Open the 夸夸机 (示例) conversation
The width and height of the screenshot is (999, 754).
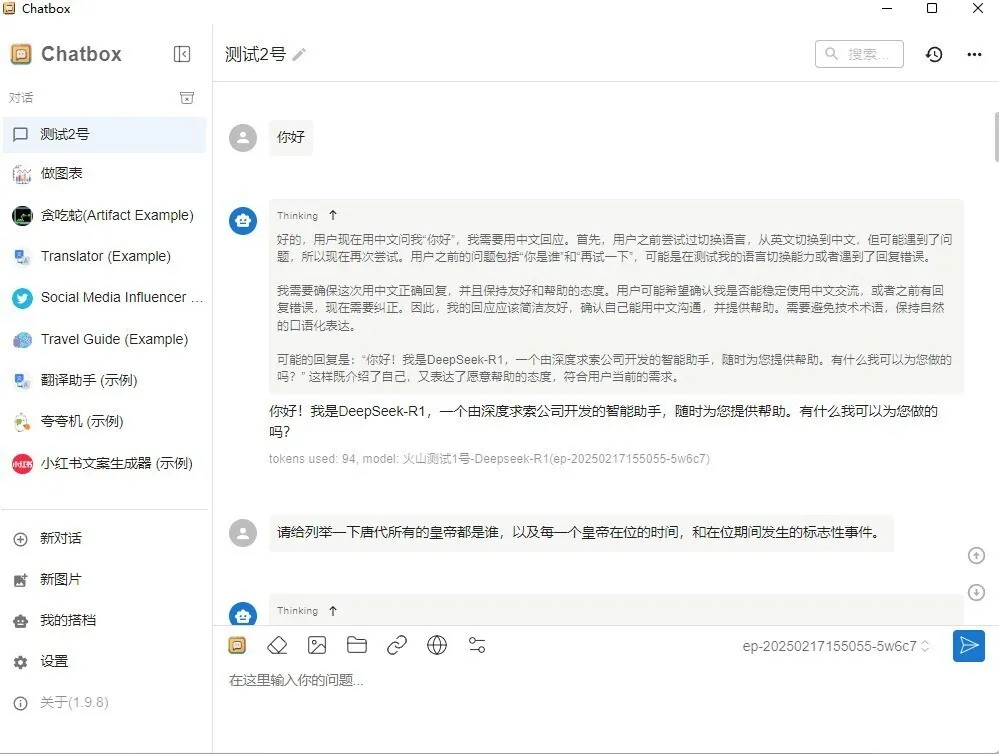pyautogui.click(x=104, y=422)
